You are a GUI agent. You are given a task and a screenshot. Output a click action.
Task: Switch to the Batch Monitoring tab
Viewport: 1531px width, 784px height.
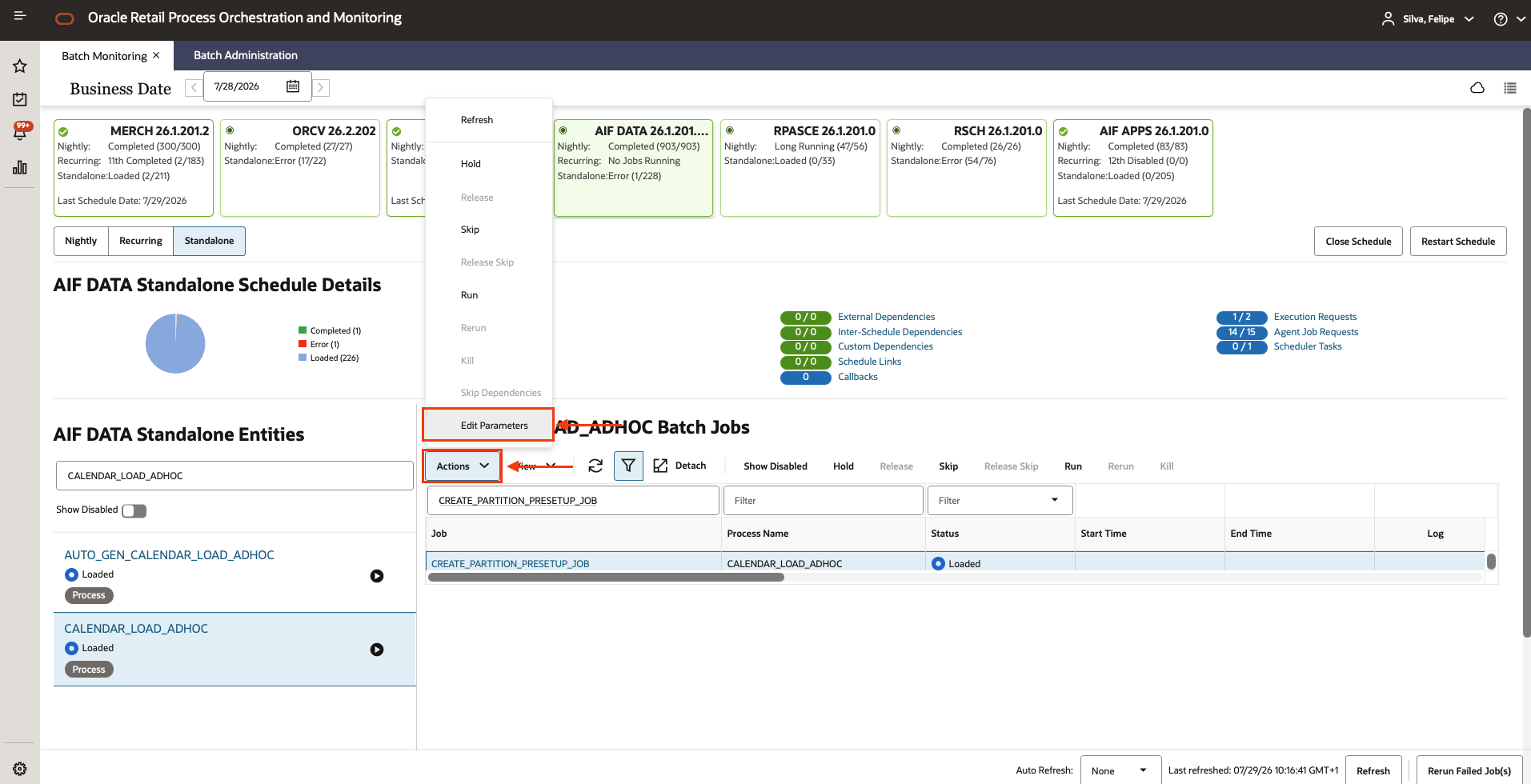[x=104, y=56]
